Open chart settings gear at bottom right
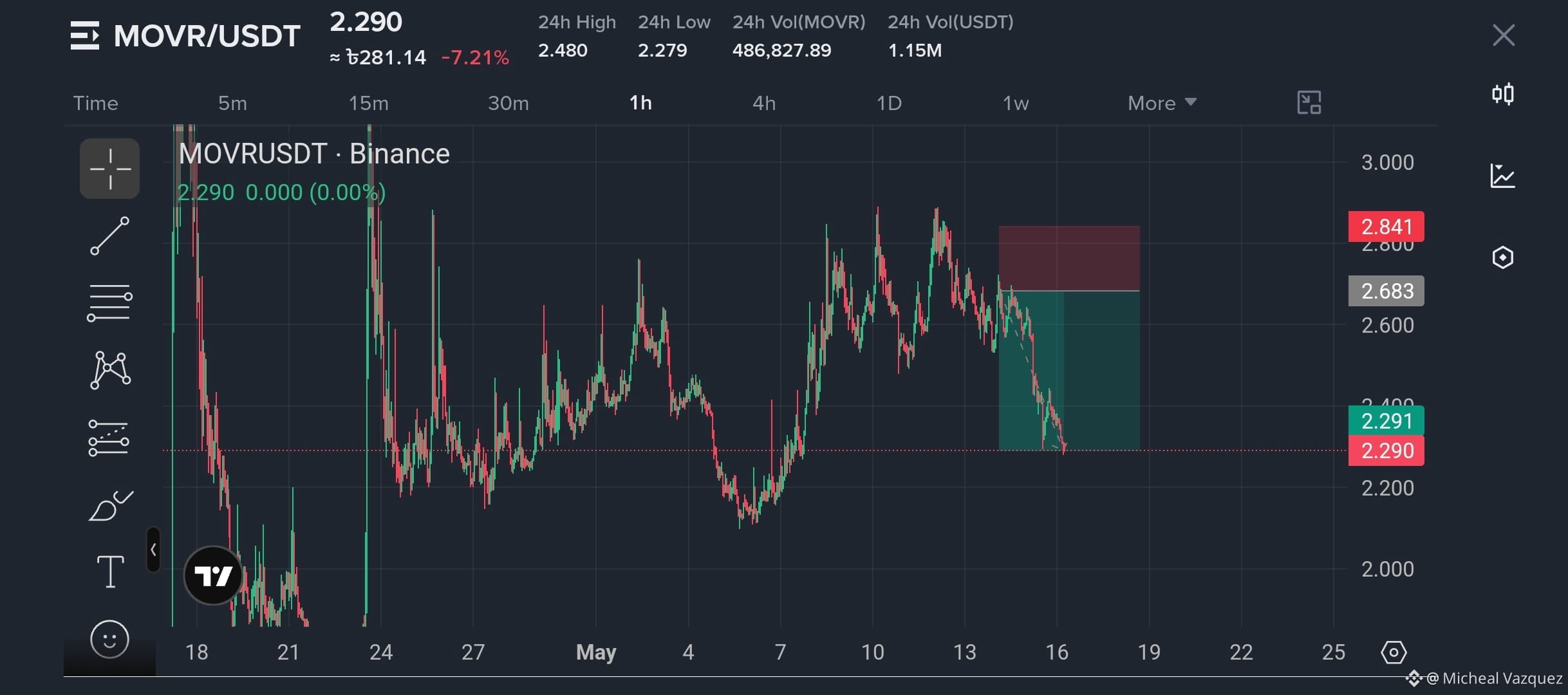This screenshot has width=1568, height=695. (x=1394, y=653)
